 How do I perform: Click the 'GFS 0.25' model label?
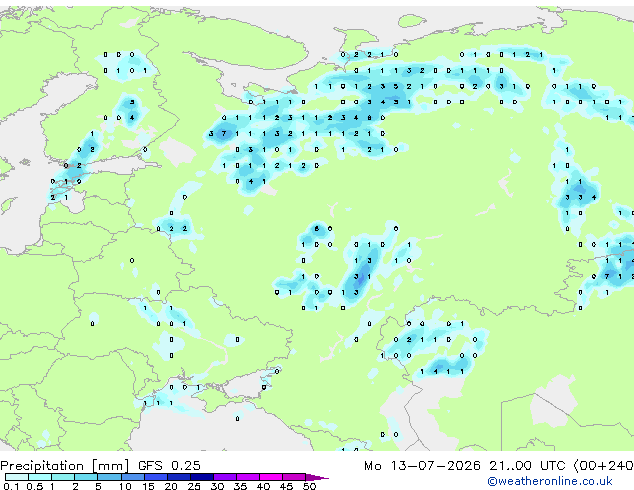pyautogui.click(x=169, y=466)
